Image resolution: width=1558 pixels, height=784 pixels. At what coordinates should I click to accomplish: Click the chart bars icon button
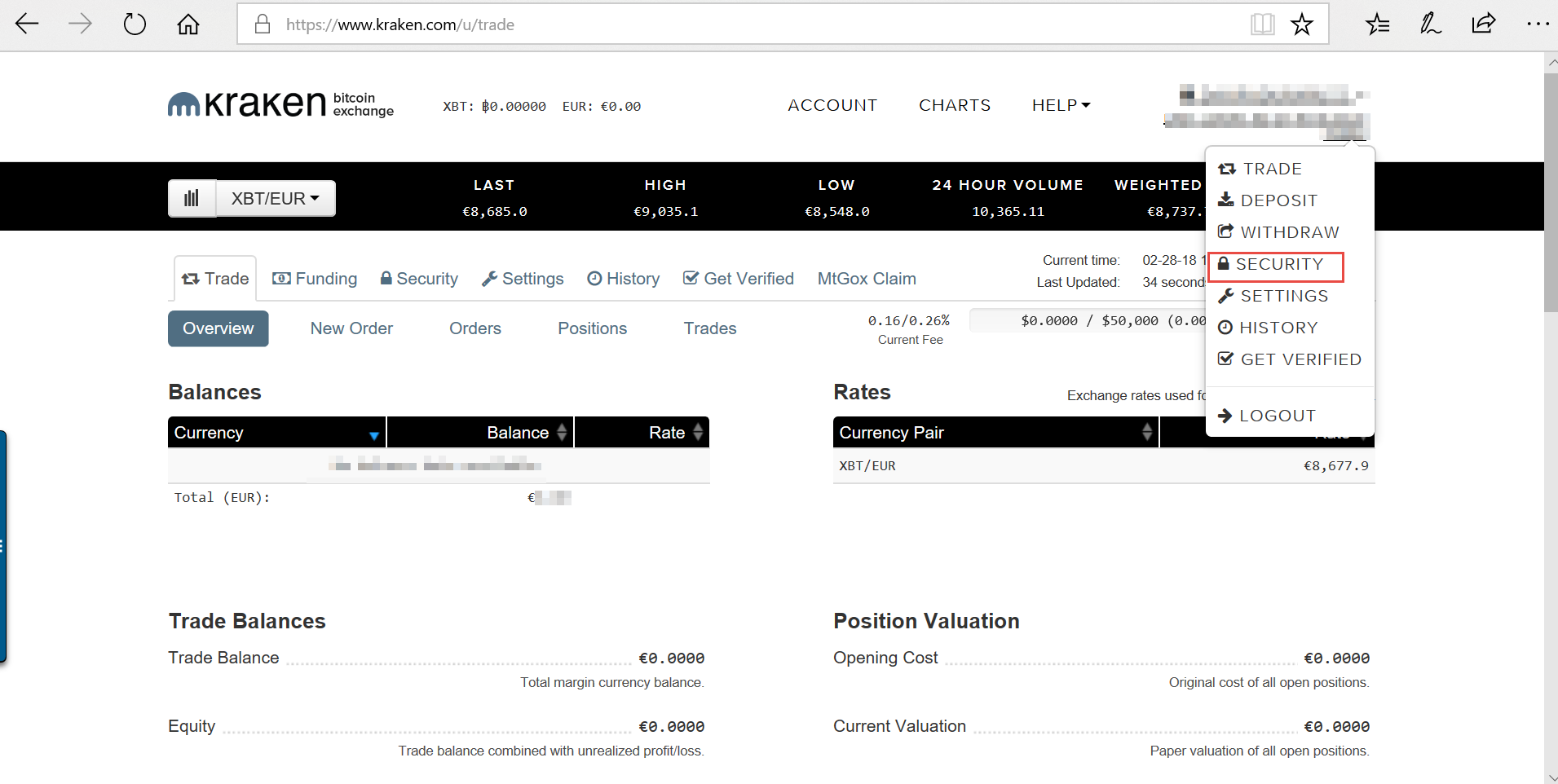192,198
